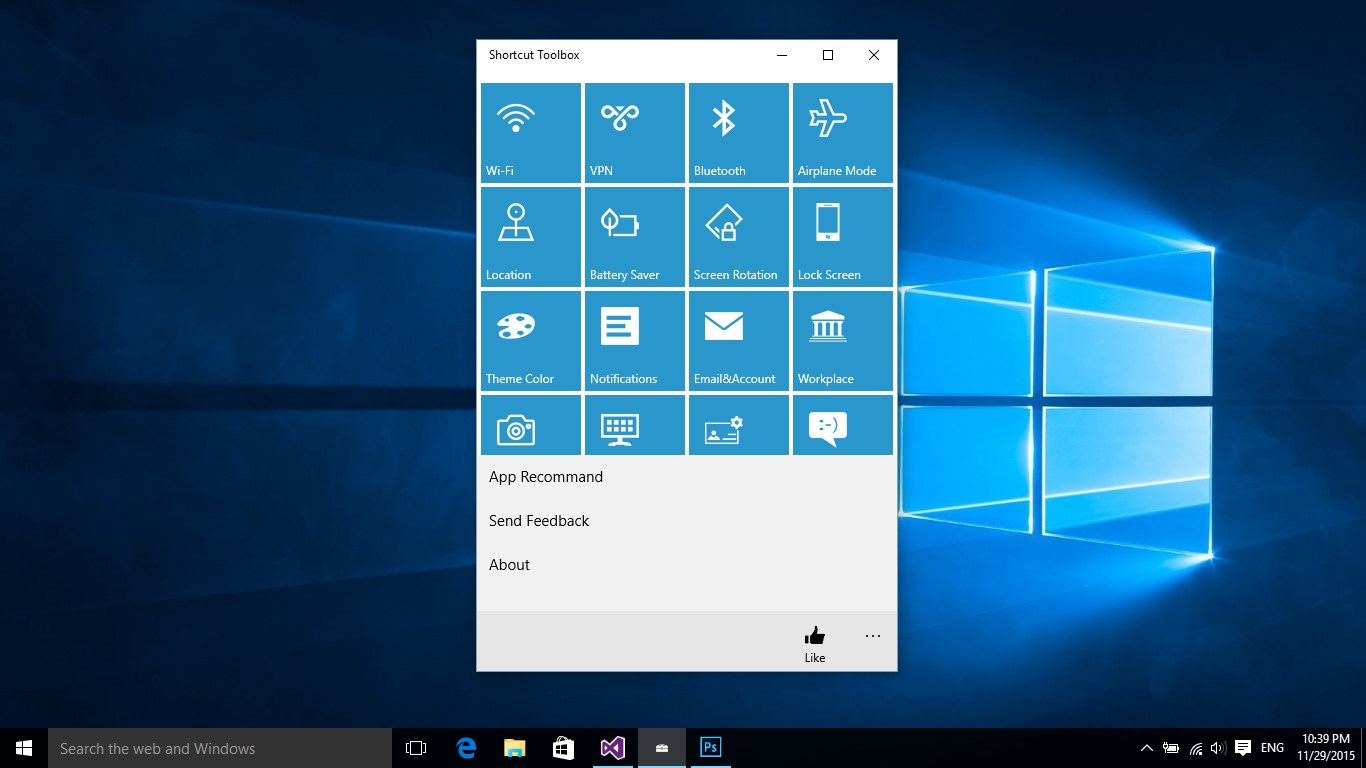Select the Theme Color palette tile

[x=531, y=341]
